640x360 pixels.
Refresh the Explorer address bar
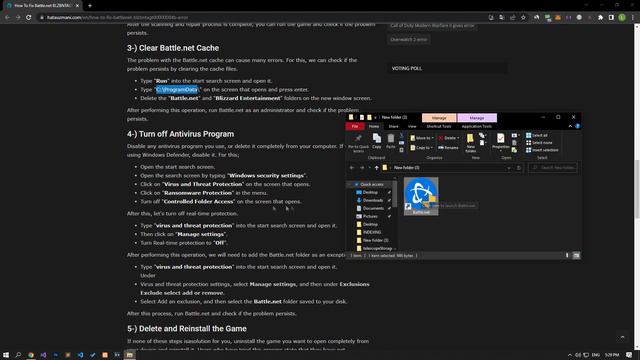point(518,168)
